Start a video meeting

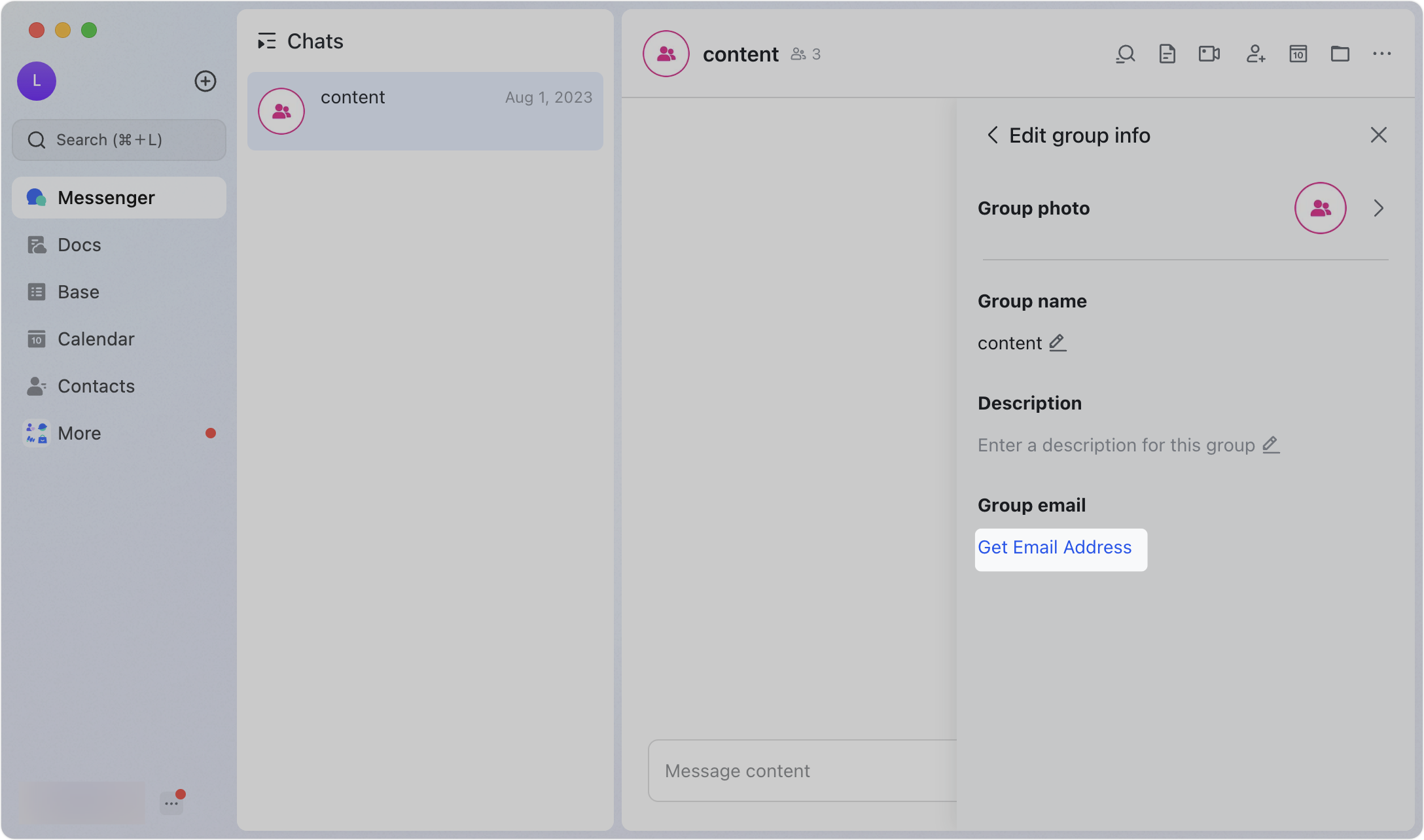1209,54
